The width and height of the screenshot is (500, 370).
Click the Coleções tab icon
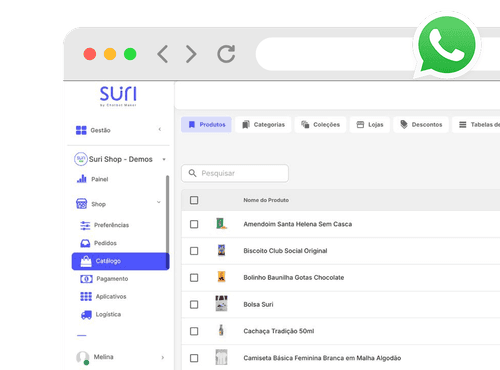(305, 124)
